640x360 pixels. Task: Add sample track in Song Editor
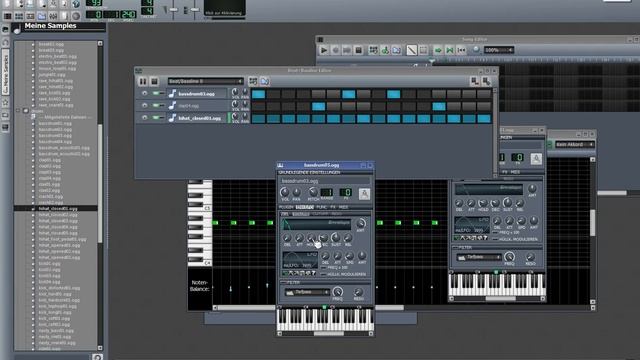(384, 50)
